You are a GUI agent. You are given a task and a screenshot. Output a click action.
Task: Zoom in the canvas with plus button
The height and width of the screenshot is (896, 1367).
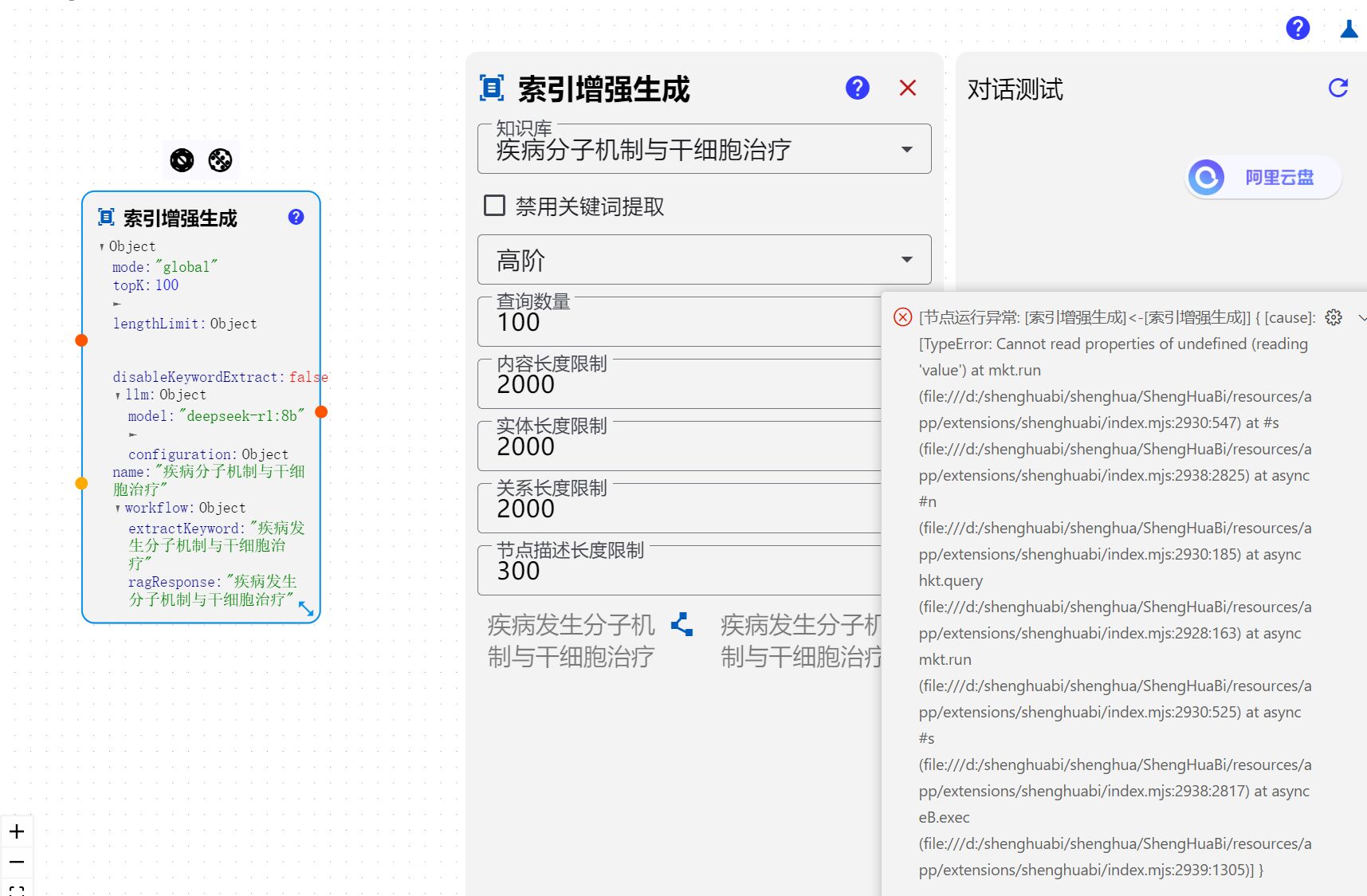(x=17, y=831)
